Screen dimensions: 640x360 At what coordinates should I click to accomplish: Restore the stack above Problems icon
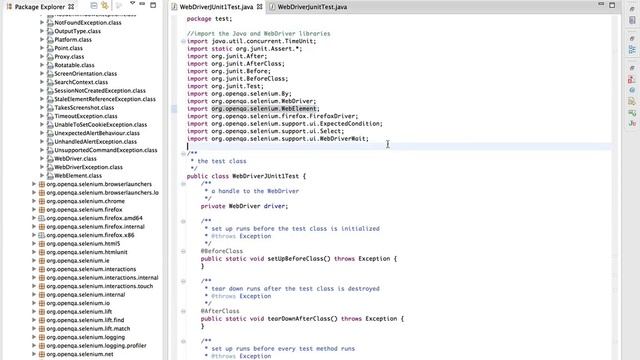pos(632,68)
